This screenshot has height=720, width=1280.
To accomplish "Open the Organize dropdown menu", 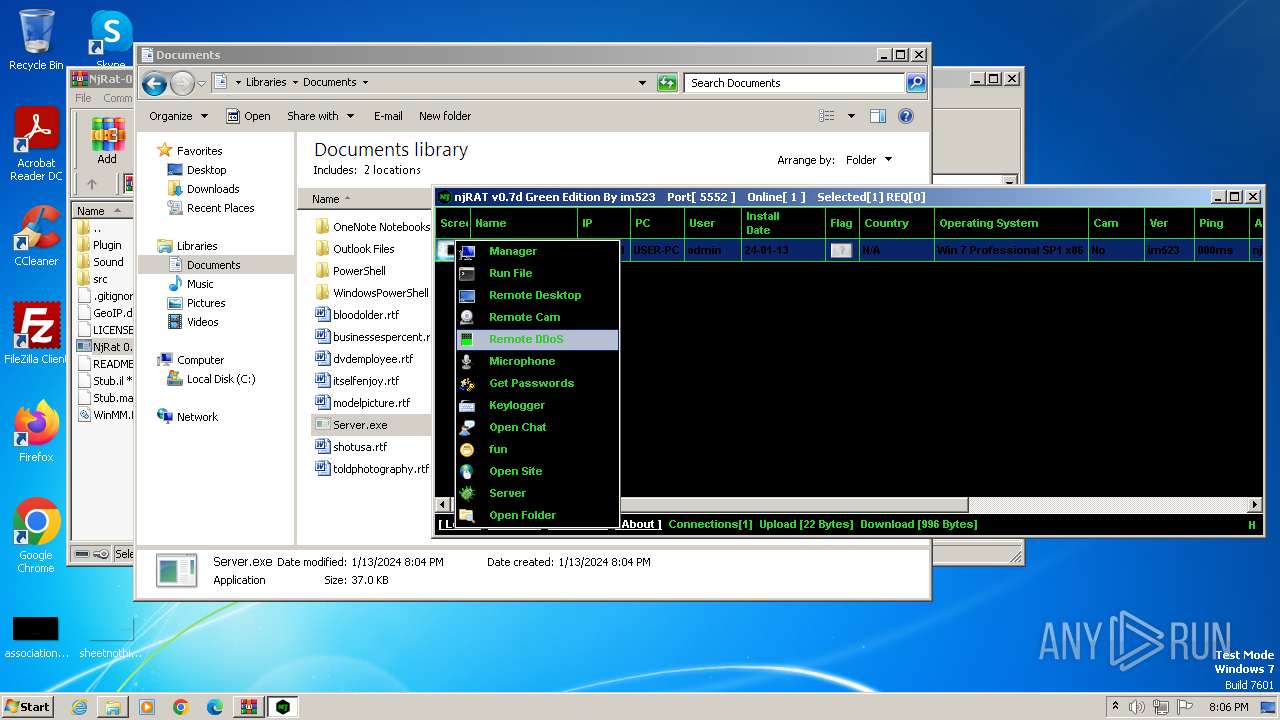I will [x=178, y=116].
